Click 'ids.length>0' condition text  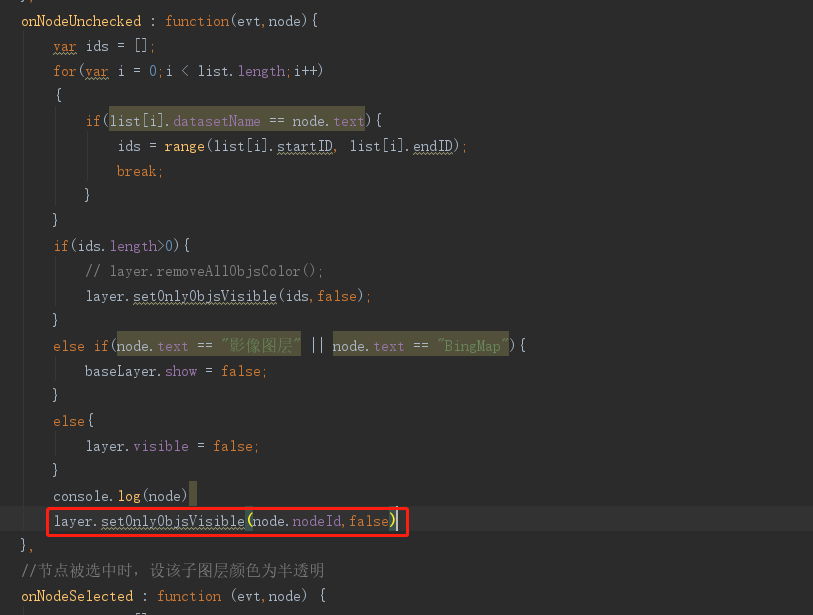pyautogui.click(x=125, y=246)
